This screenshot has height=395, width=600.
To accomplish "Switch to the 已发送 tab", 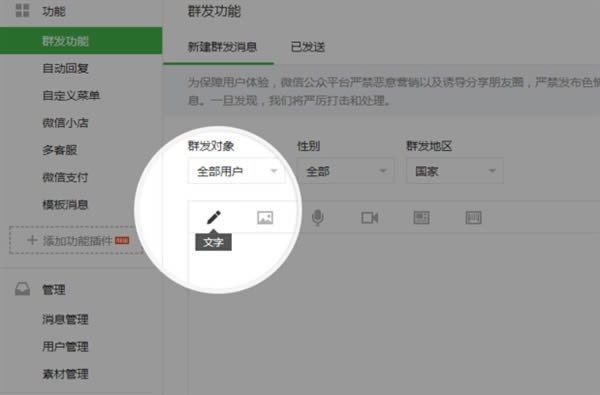I will tap(308, 47).
